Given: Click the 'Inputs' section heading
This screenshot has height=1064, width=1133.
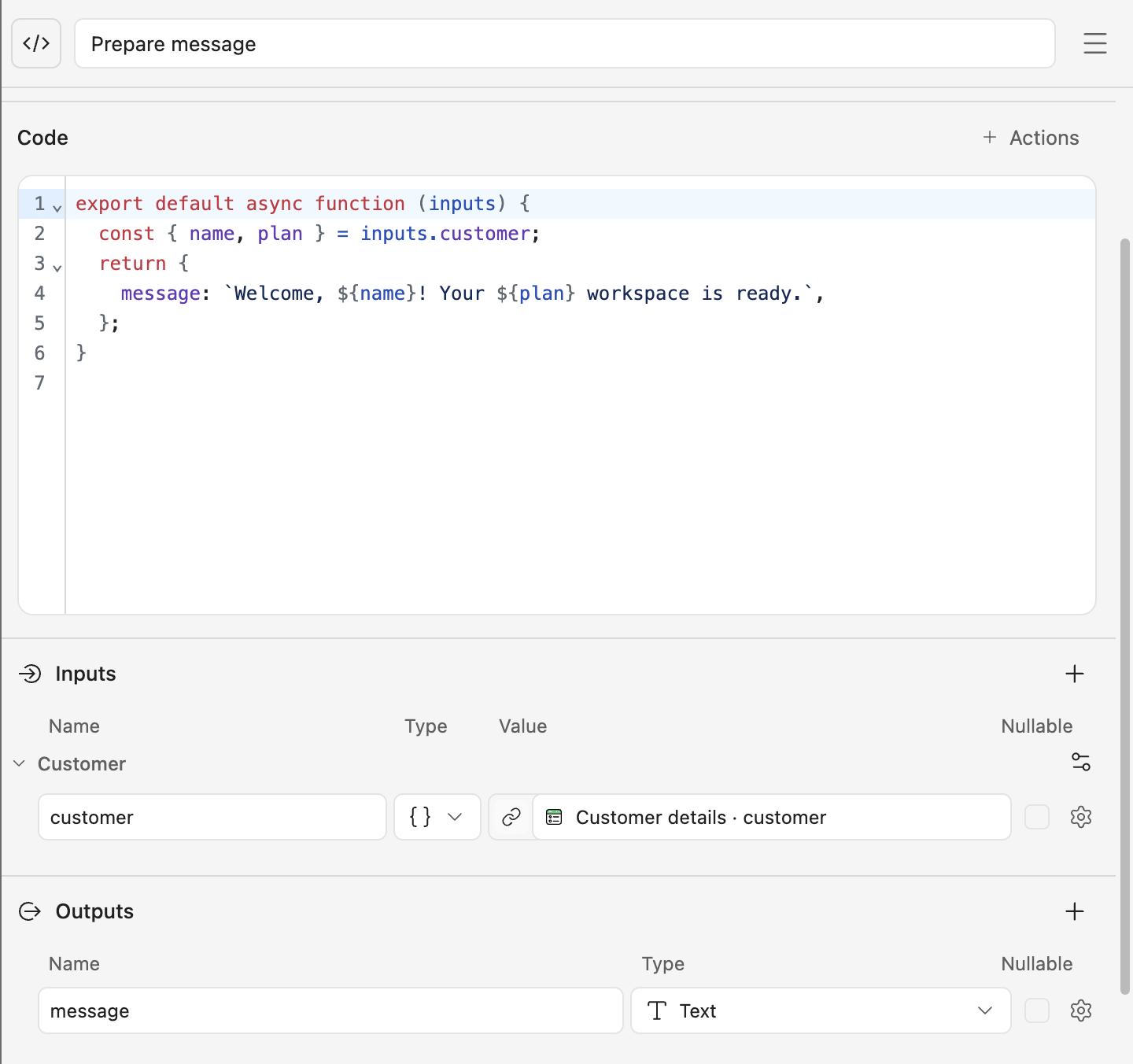Looking at the screenshot, I should 86,674.
